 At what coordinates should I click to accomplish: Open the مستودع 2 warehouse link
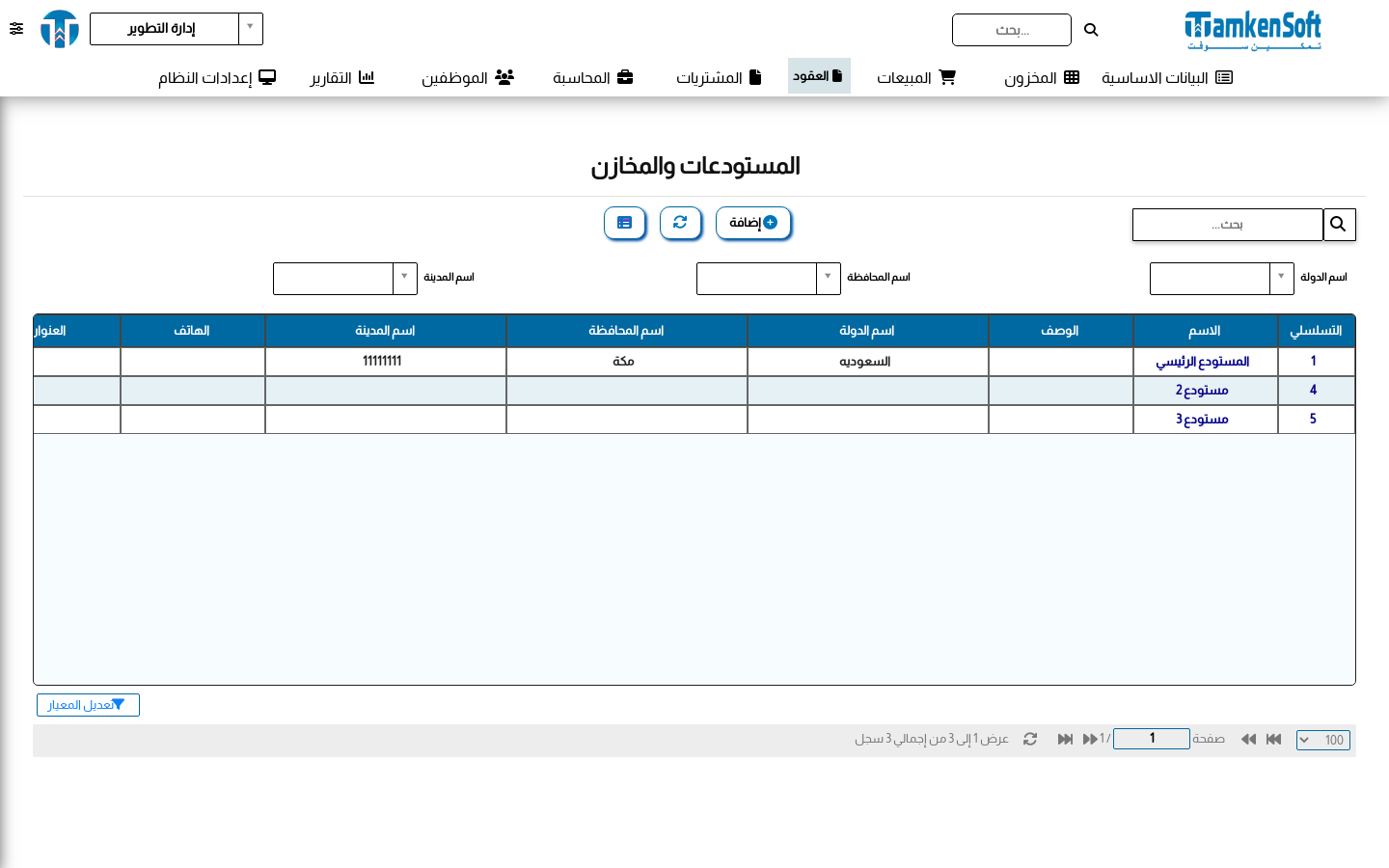click(x=1202, y=391)
